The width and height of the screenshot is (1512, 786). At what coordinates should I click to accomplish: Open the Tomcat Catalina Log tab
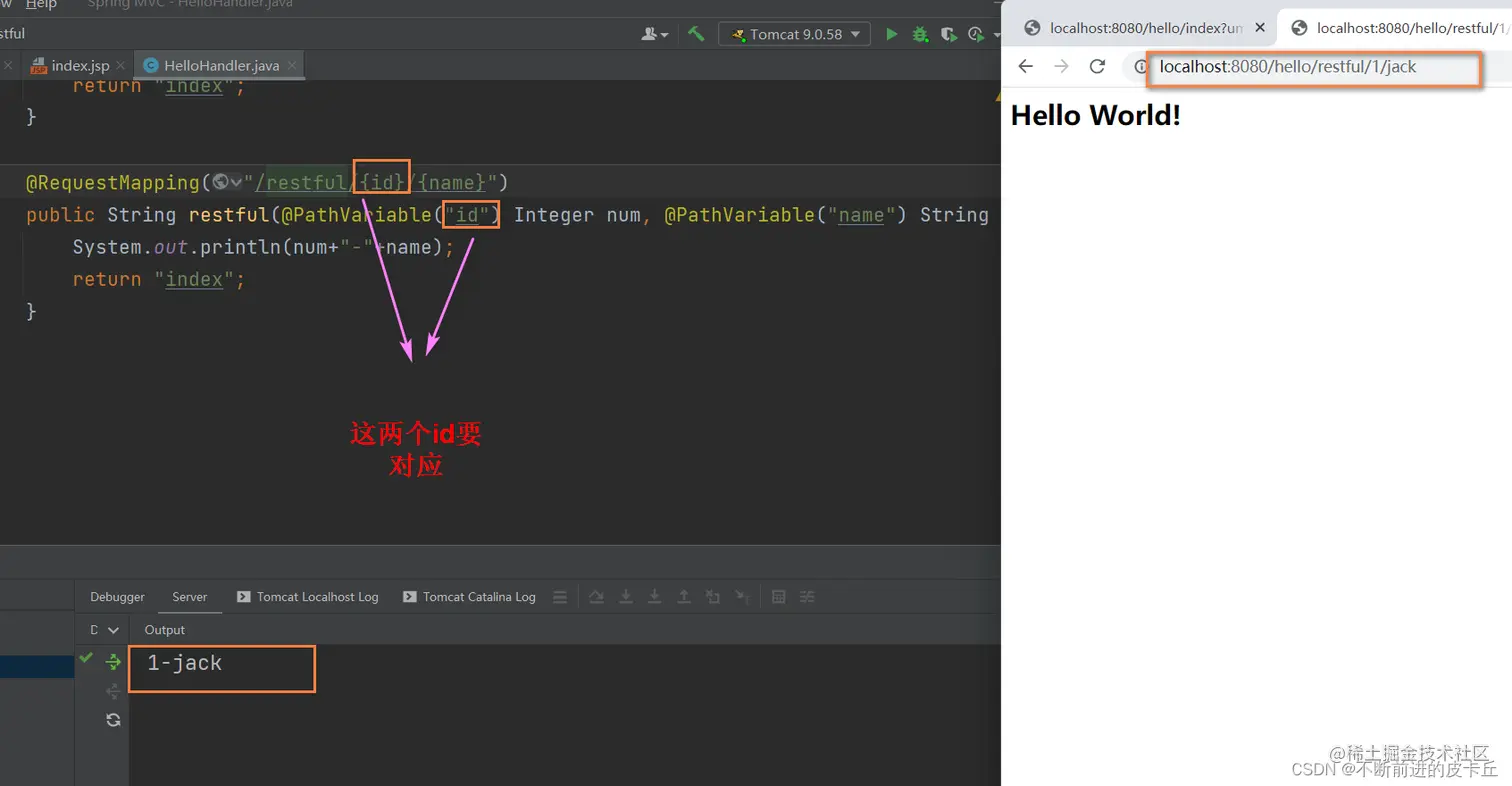click(x=469, y=597)
